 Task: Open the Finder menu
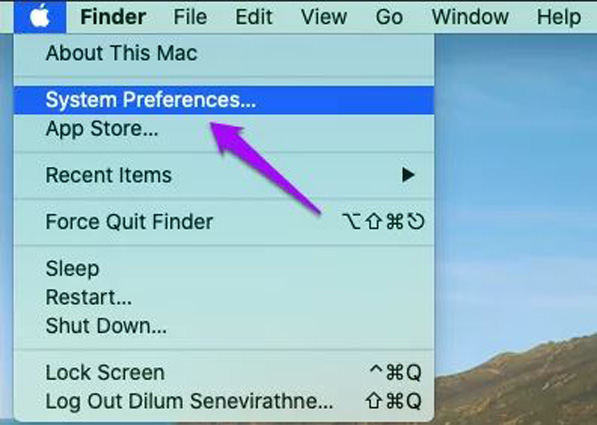(113, 17)
